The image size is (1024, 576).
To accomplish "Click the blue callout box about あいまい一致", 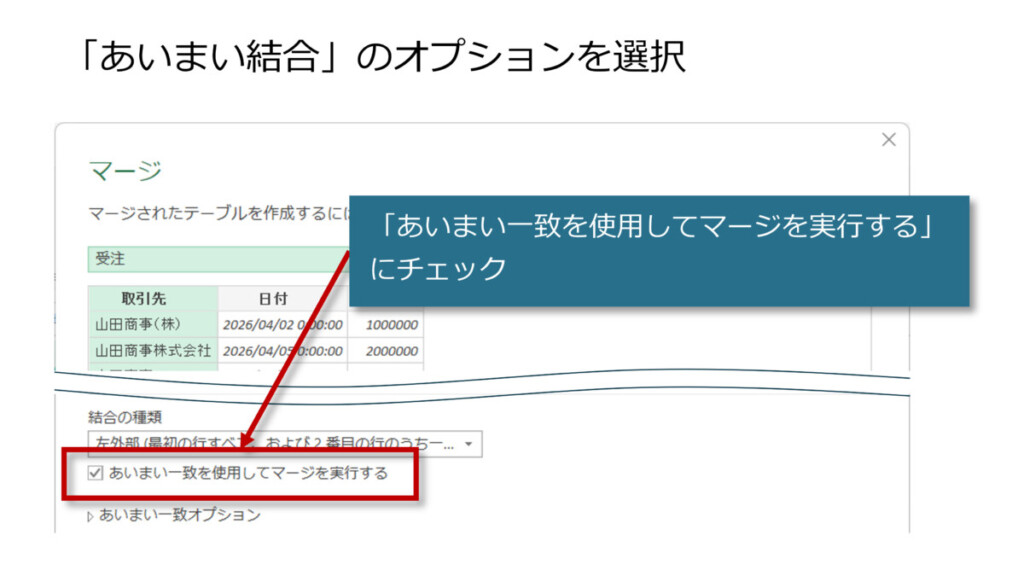I will [x=658, y=250].
